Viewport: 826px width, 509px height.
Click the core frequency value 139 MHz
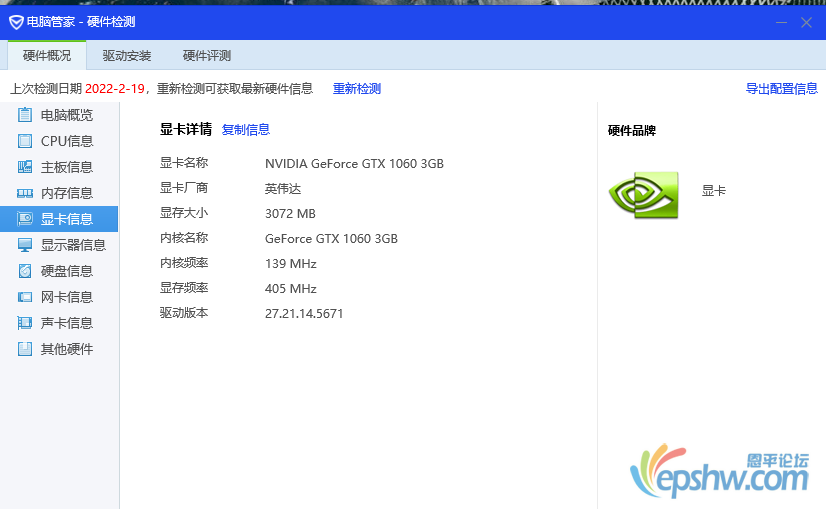[x=291, y=263]
